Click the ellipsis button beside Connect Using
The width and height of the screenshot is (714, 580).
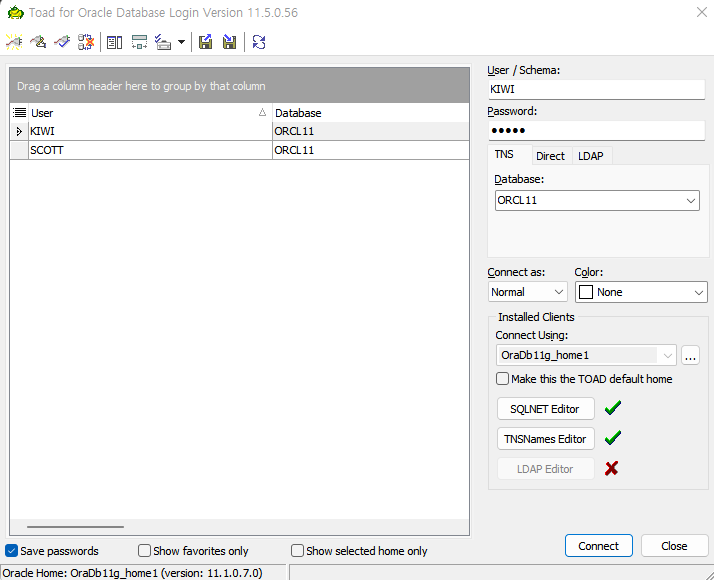click(x=690, y=355)
